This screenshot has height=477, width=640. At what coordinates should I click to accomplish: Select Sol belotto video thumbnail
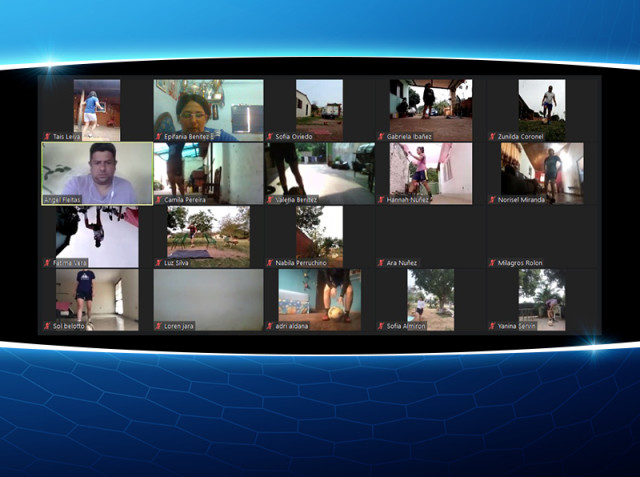click(97, 300)
